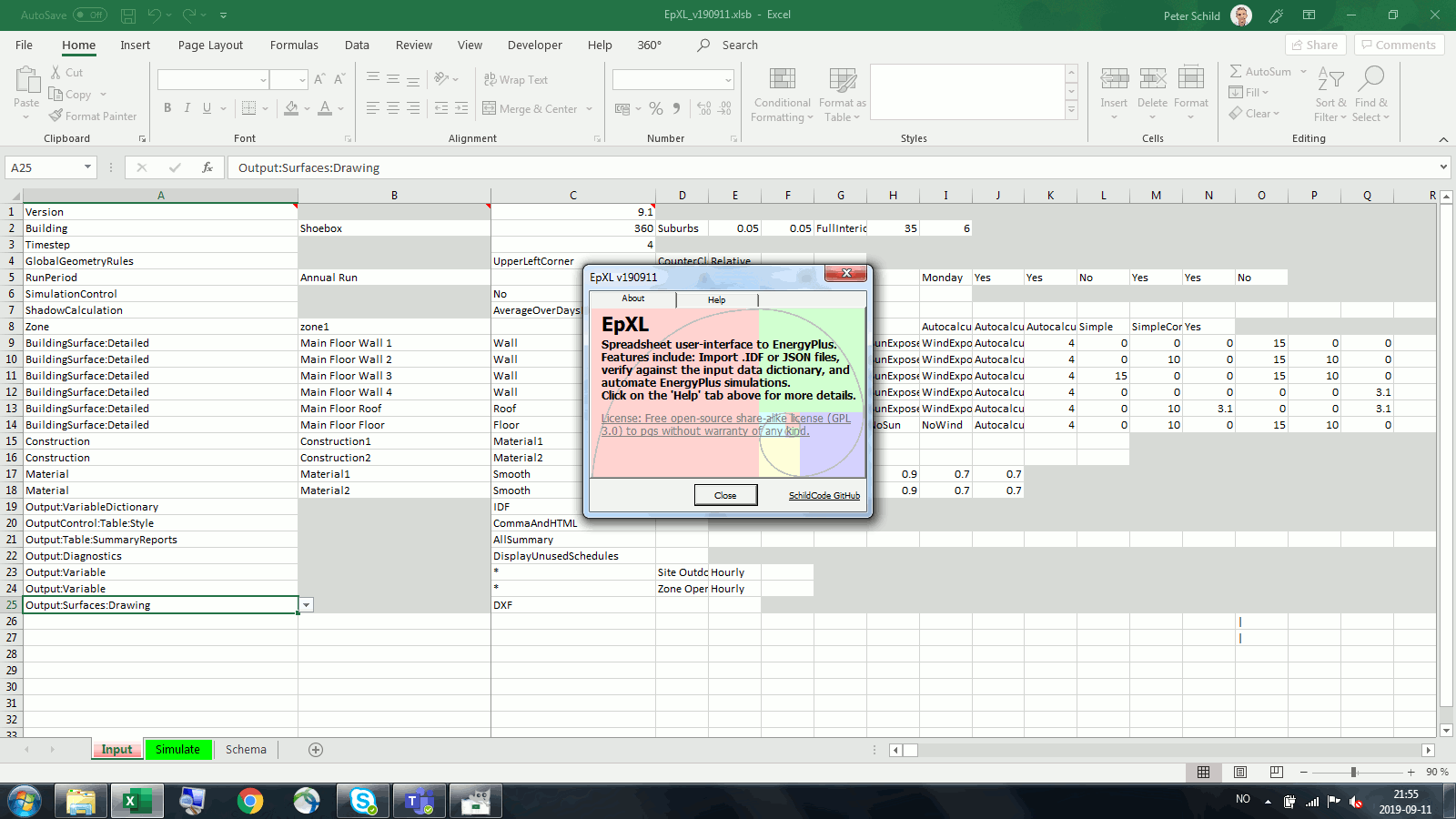1456x819 pixels.
Task: Click the Windows Start button
Action: tap(25, 801)
